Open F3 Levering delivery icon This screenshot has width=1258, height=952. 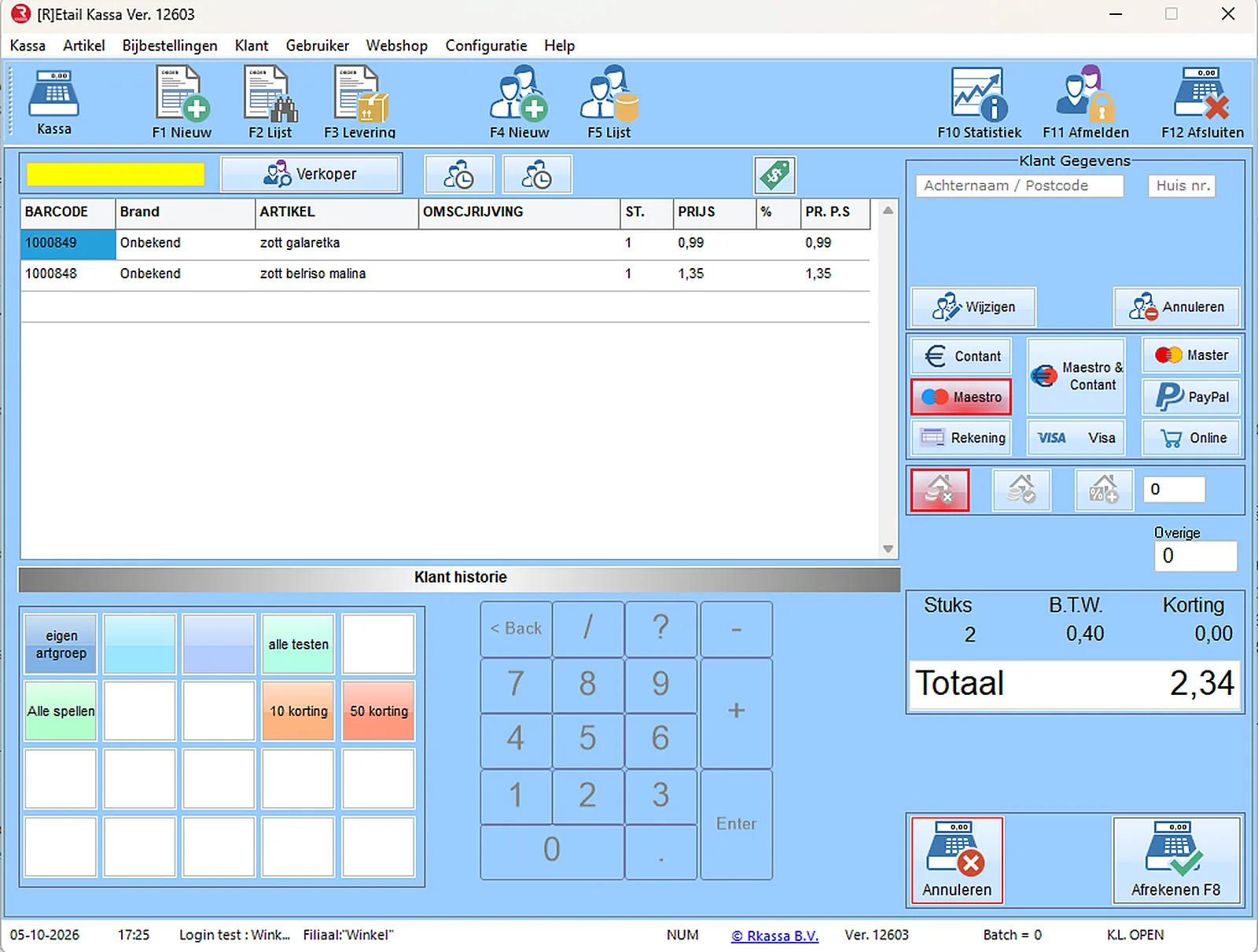click(360, 102)
